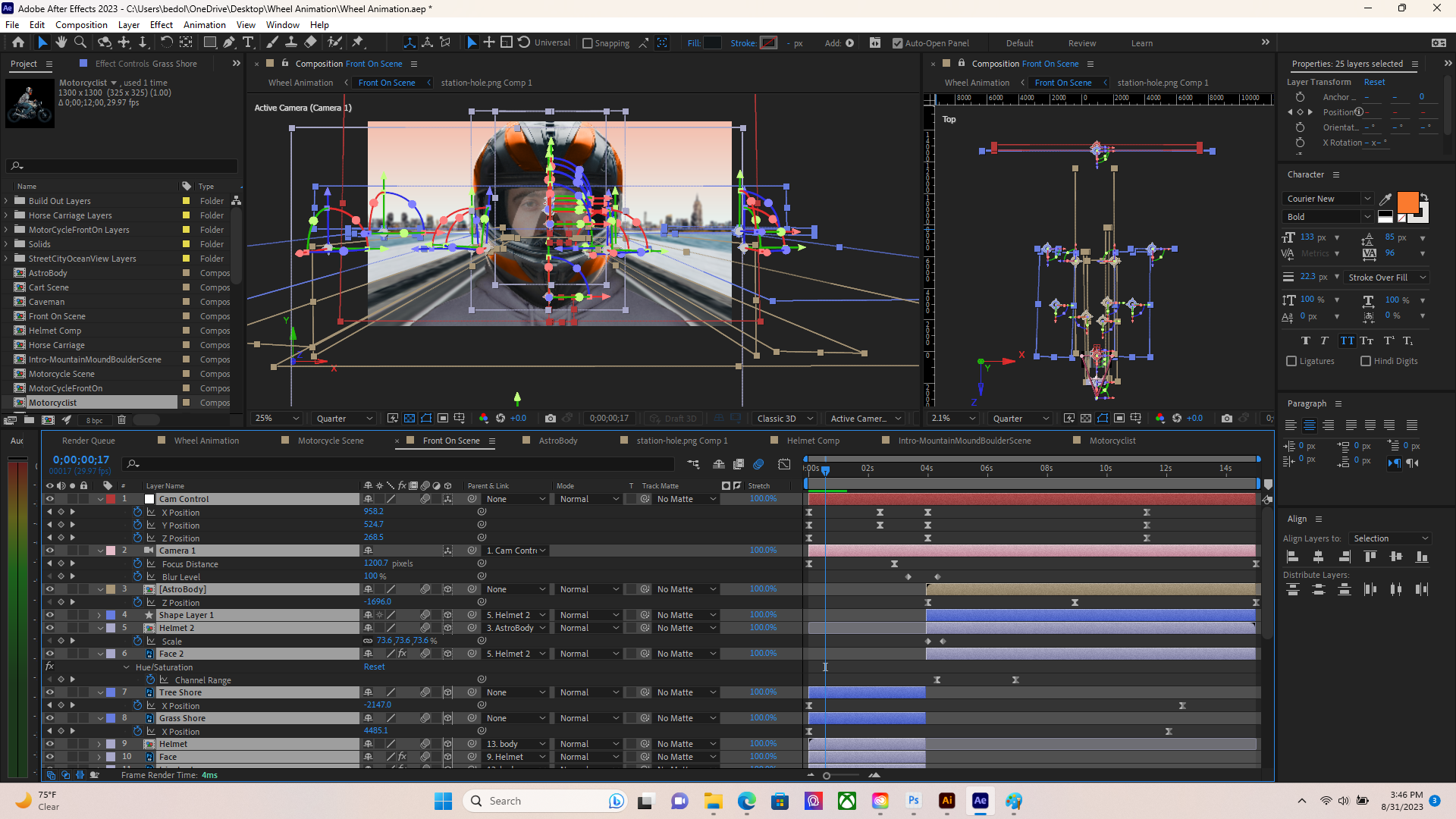
Task: Open the Classic 3D renderer dropdown
Action: pyautogui.click(x=784, y=419)
